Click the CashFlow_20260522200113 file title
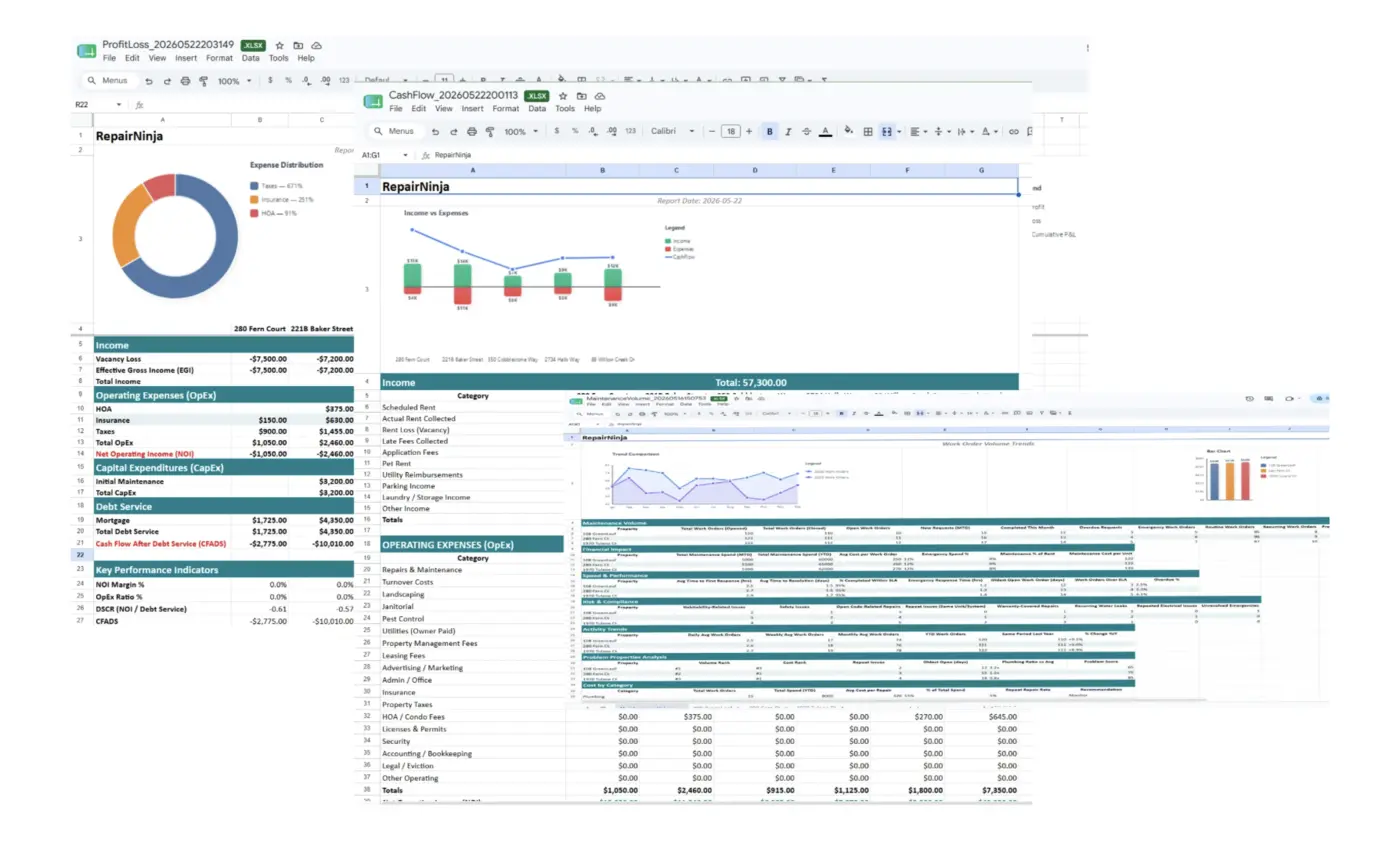 (453, 95)
